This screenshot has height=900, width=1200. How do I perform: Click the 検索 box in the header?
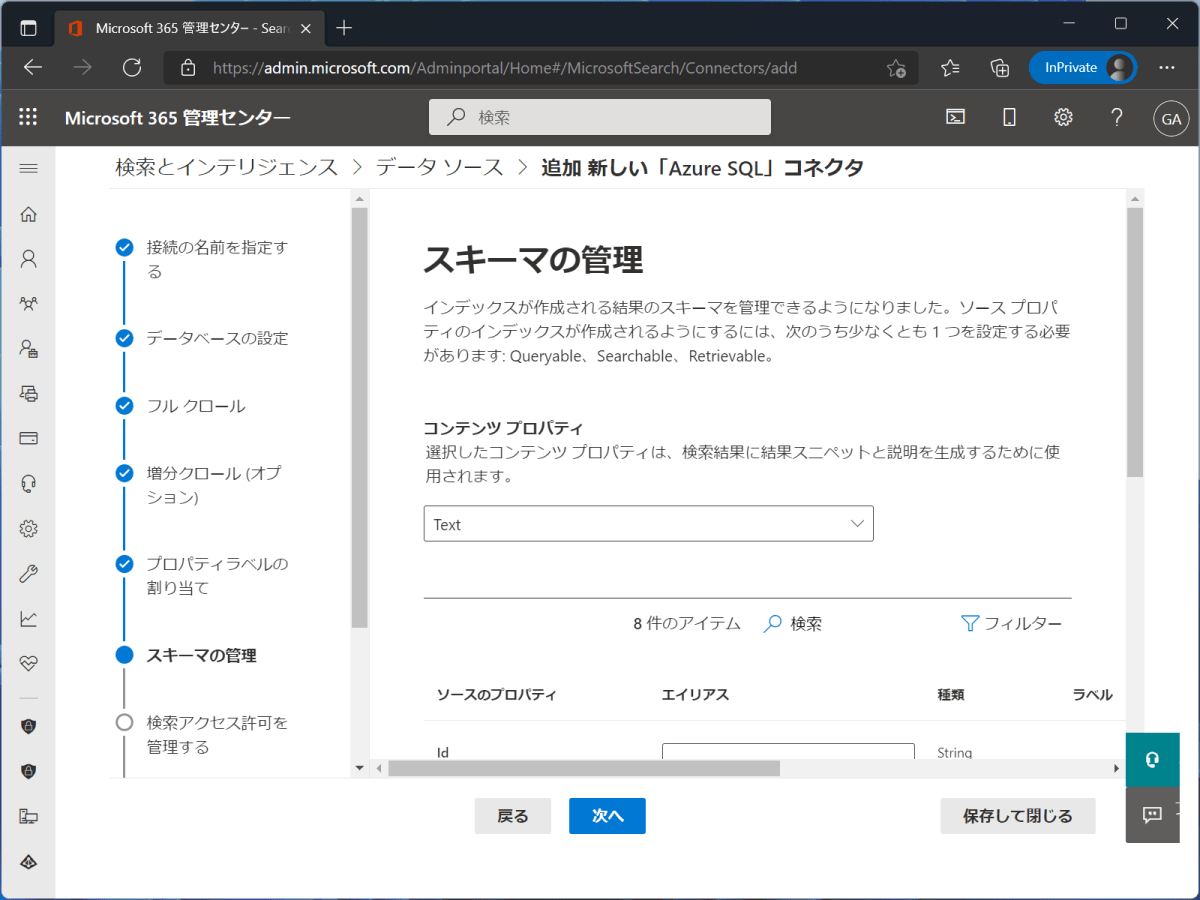click(600, 117)
